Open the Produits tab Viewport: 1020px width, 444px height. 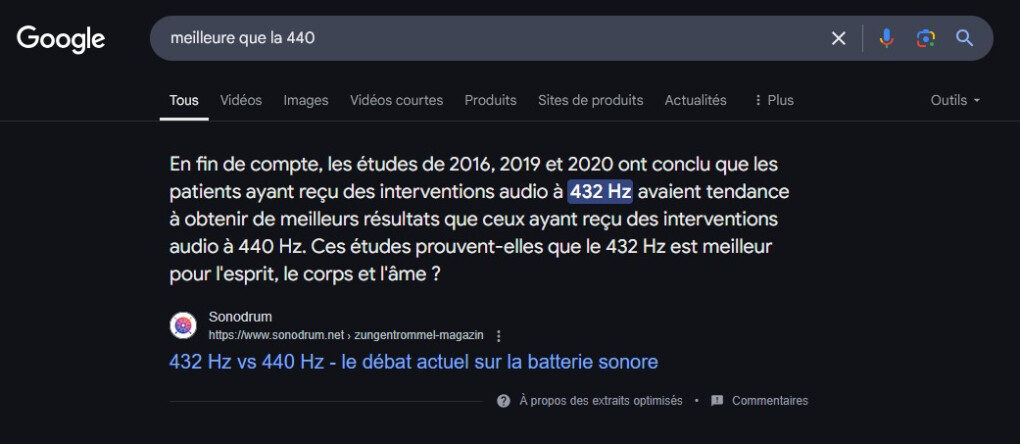490,100
